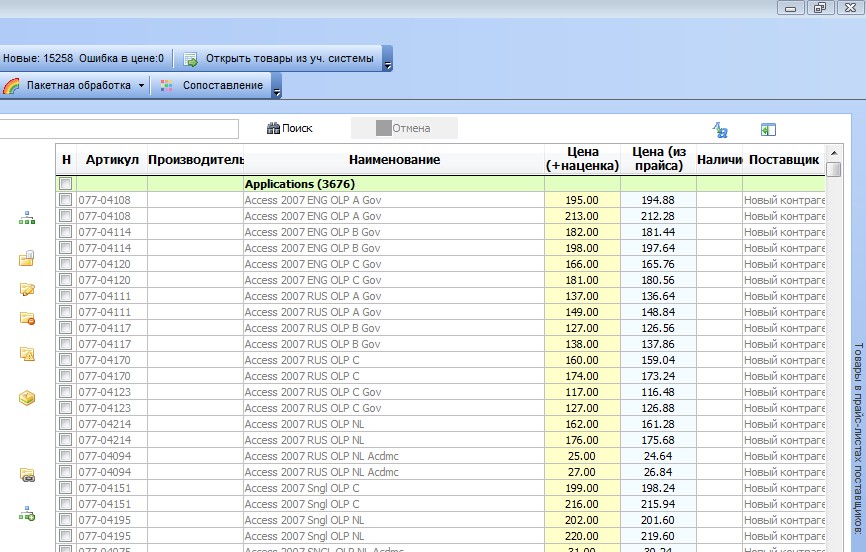Click the colored grid Сопоставление icon

click(166, 86)
